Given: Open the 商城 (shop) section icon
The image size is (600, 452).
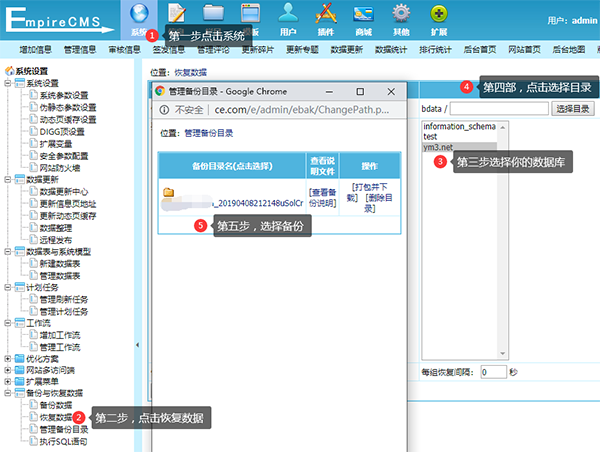Looking at the screenshot, I should [363, 14].
